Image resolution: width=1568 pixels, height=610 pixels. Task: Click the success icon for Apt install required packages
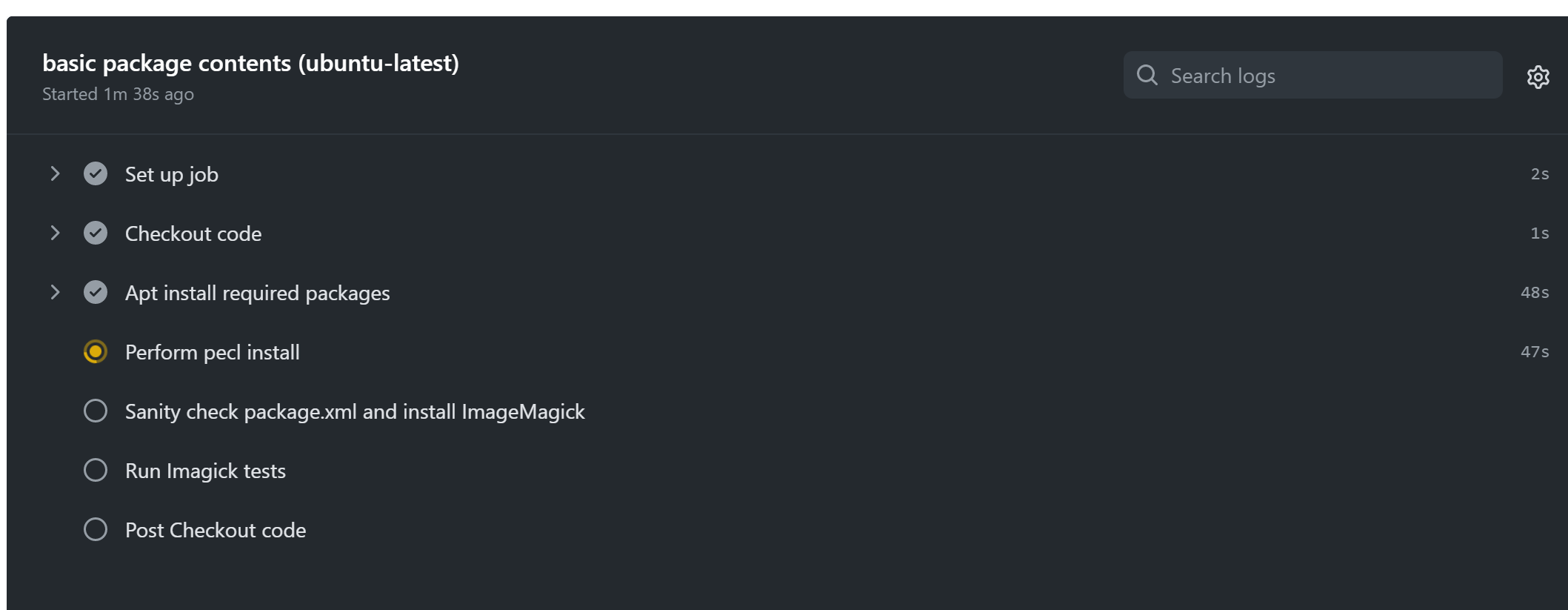click(x=95, y=292)
